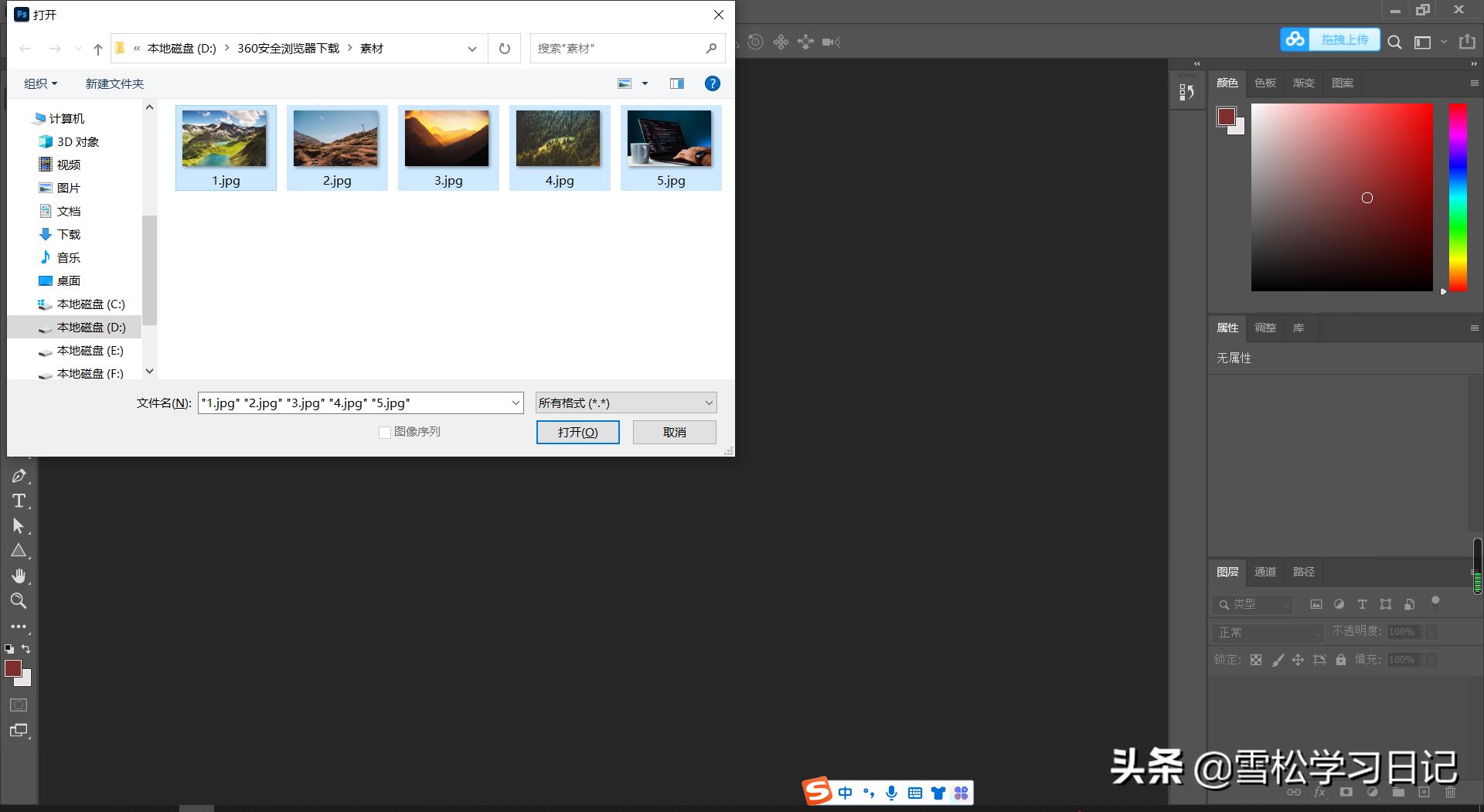This screenshot has width=1484, height=812.
Task: Toggle the lock transparent pixels option
Action: pyautogui.click(x=1256, y=660)
